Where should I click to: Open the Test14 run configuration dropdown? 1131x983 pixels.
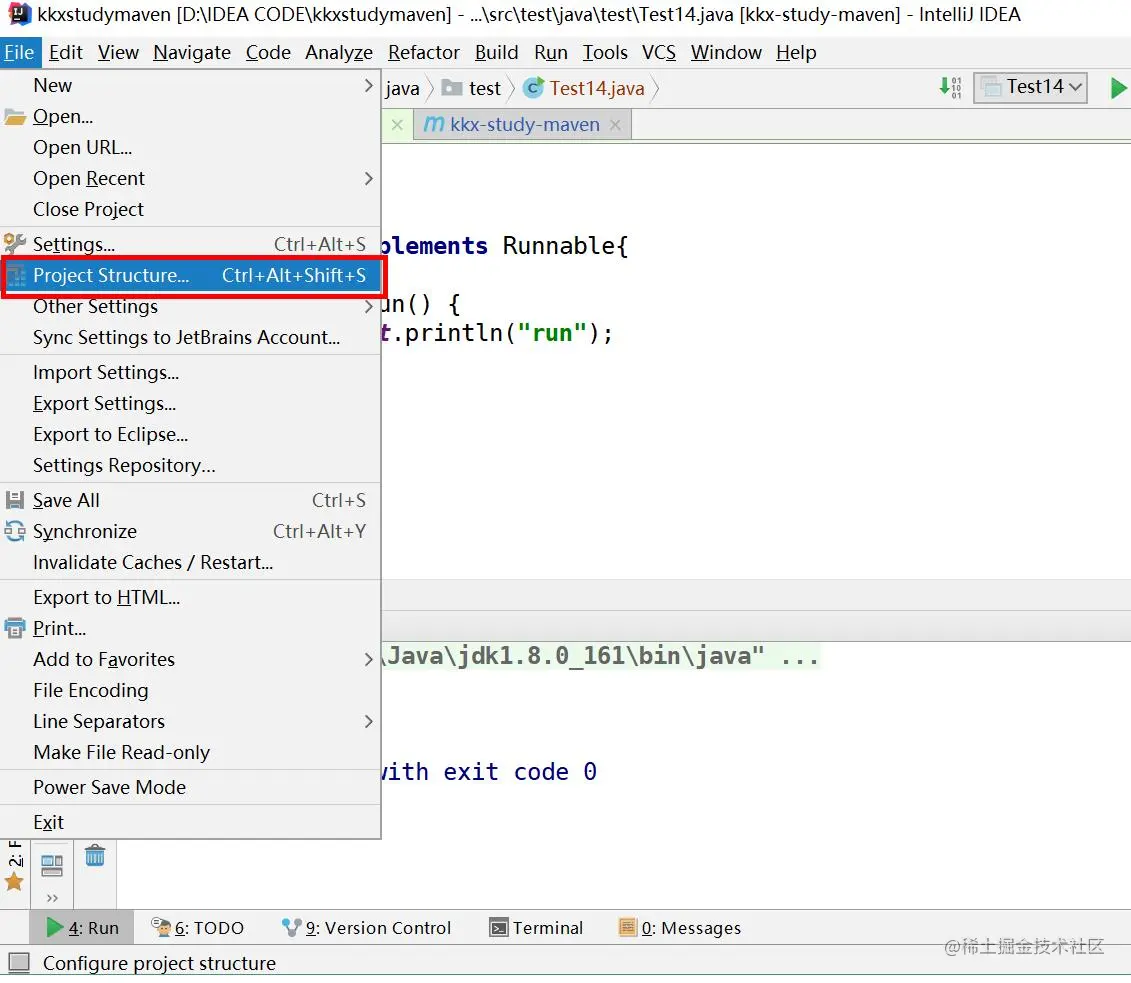coord(1030,87)
